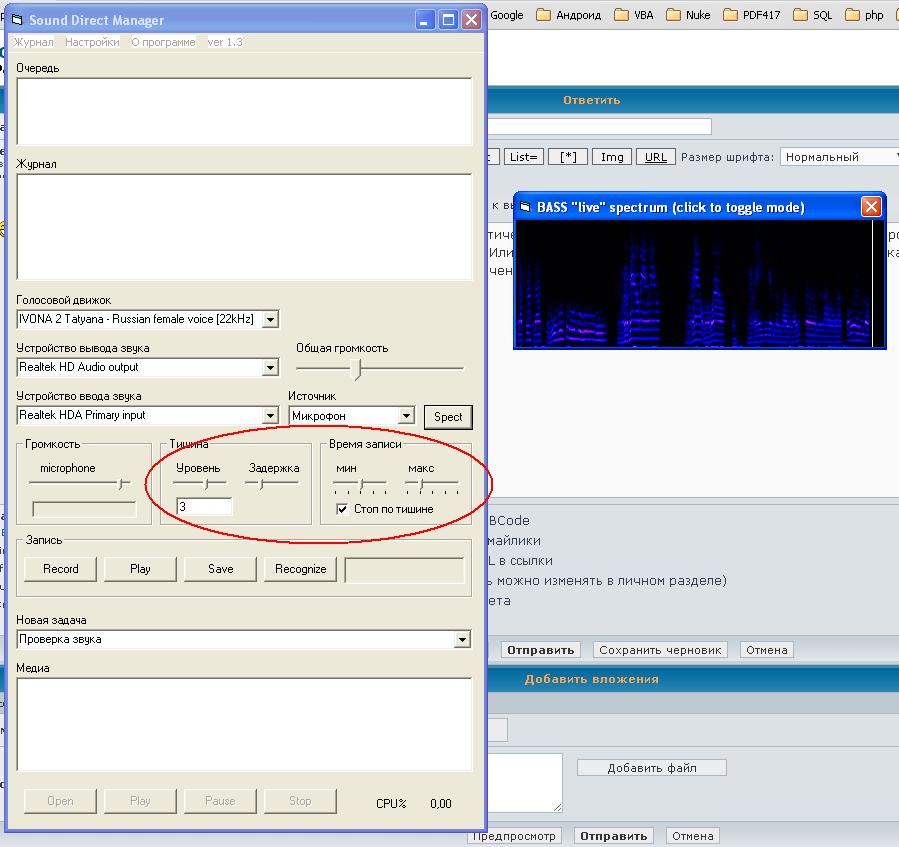Screen dimensions: 899x847
Task: Open the О программе menu
Action: tap(163, 42)
